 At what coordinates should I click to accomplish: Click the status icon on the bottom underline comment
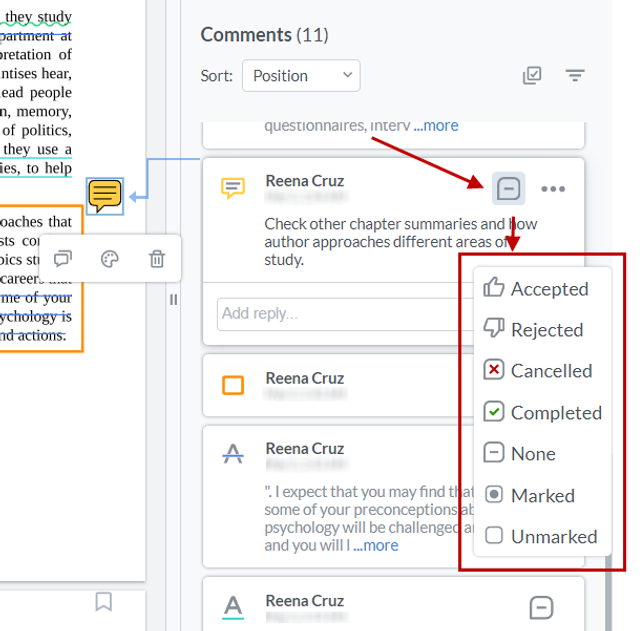point(541,608)
